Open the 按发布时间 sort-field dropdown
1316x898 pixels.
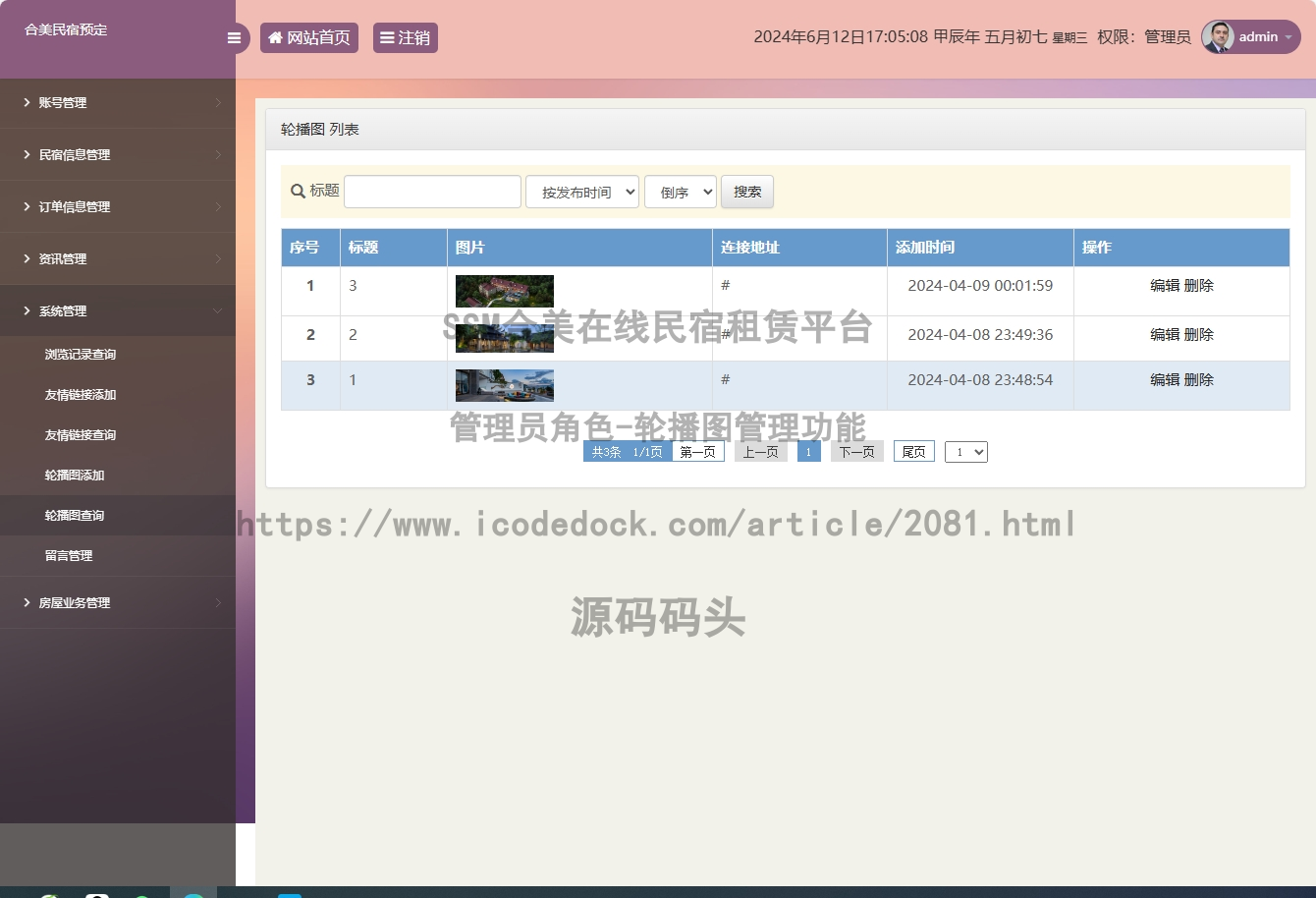582,192
